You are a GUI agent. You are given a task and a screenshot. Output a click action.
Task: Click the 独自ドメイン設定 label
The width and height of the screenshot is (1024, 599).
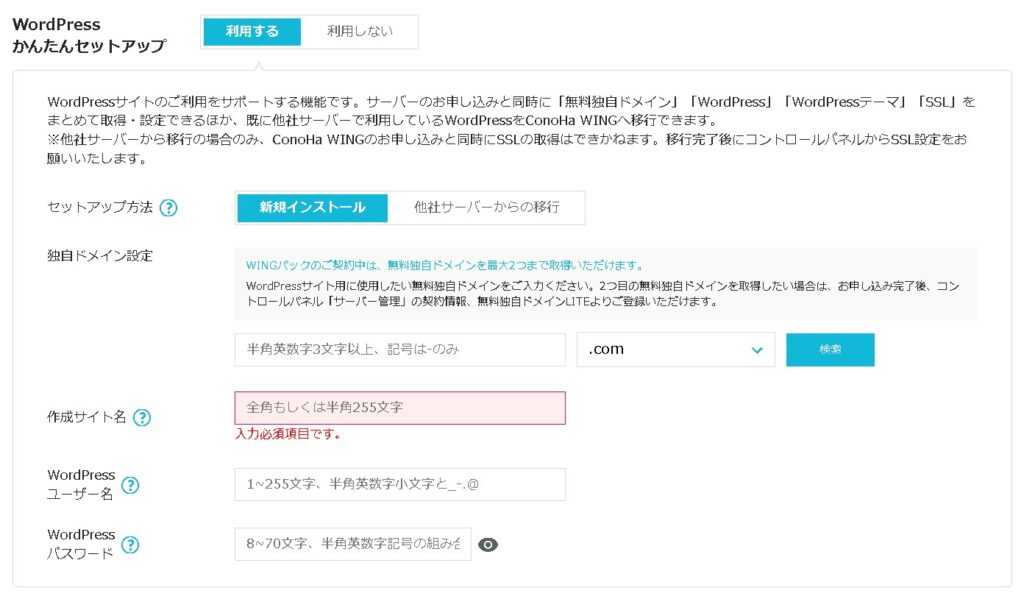point(100,256)
